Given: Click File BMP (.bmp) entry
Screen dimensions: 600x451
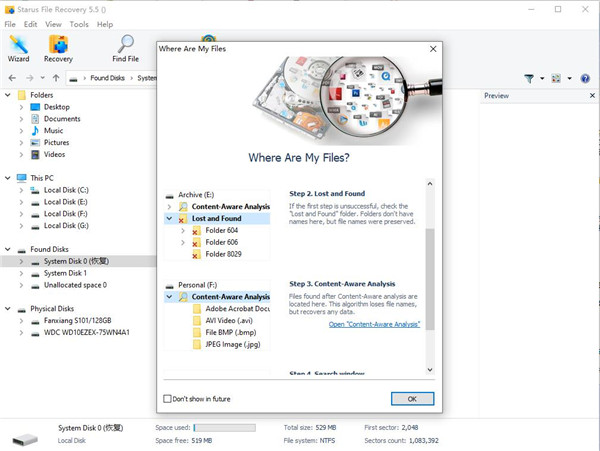Looking at the screenshot, I should (231, 332).
